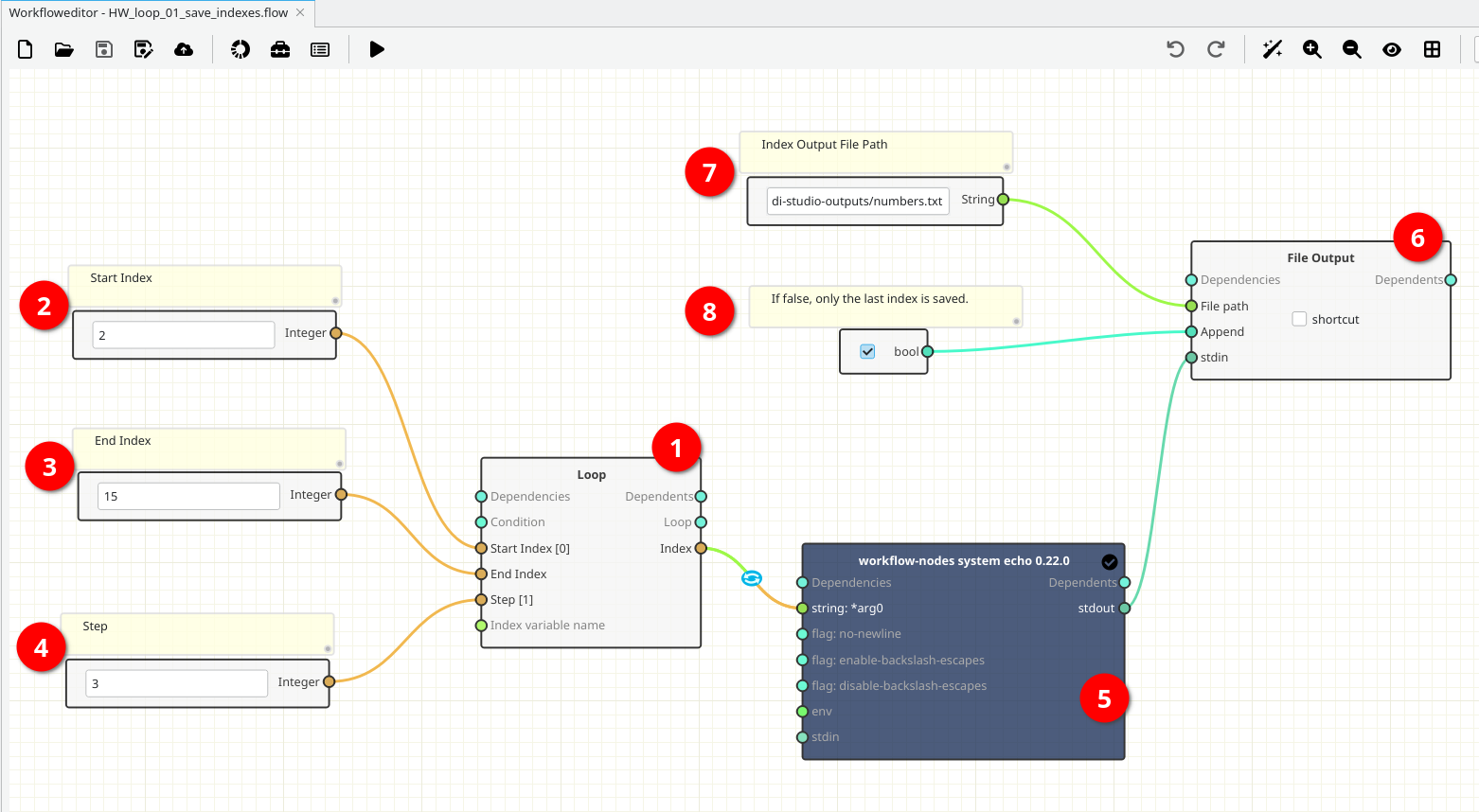This screenshot has height=812, width=1479.
Task: Select the File Output node title
Action: tap(1321, 257)
